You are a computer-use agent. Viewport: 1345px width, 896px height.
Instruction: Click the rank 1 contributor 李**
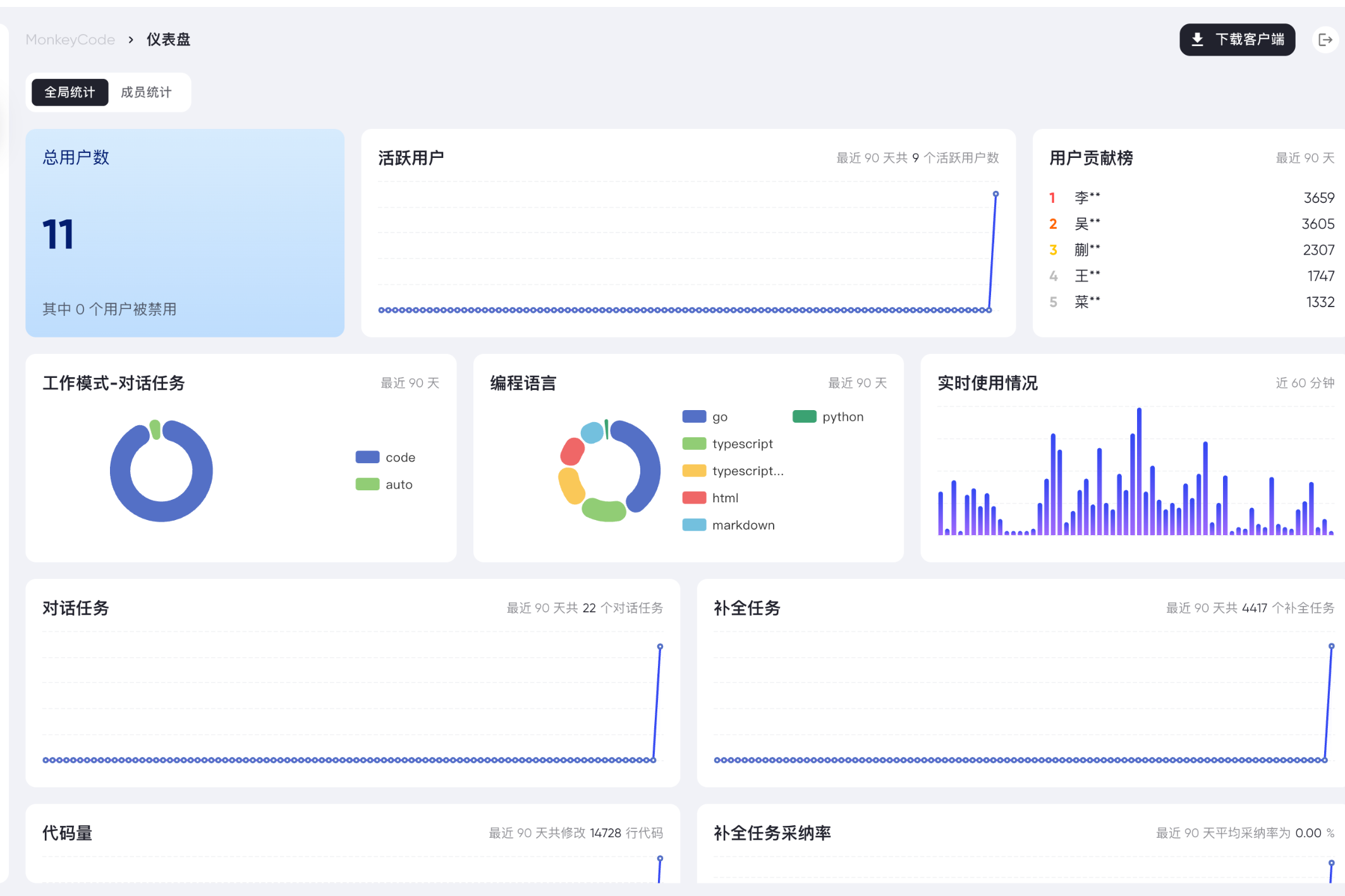[x=1087, y=198]
